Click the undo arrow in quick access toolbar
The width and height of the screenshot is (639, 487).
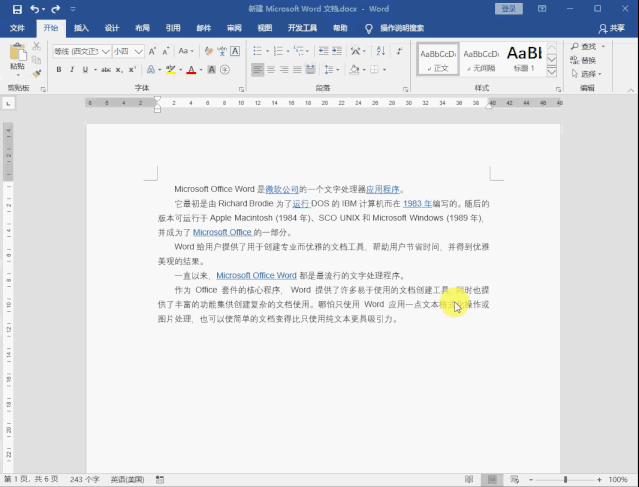point(34,9)
